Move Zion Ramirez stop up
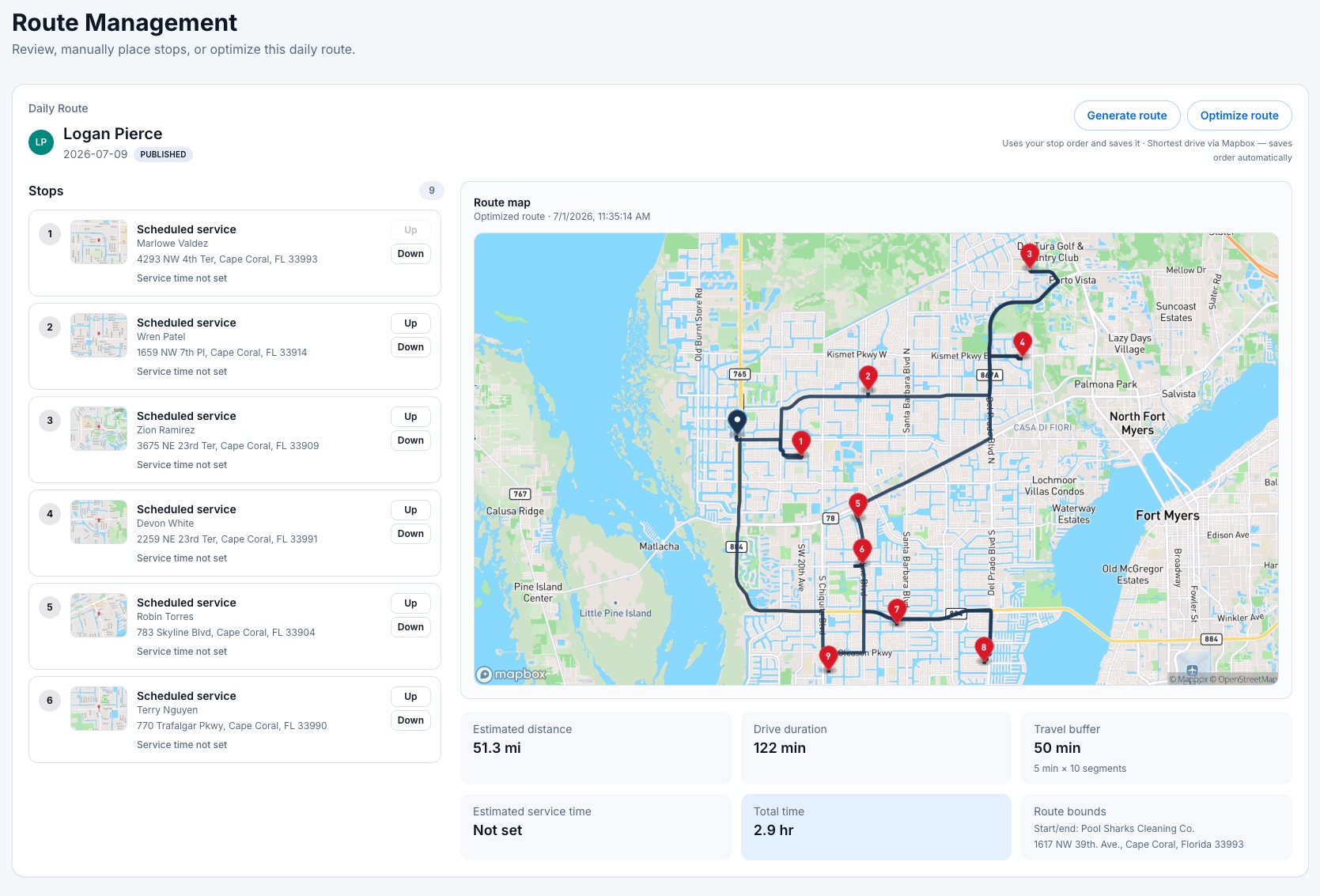 tap(410, 417)
